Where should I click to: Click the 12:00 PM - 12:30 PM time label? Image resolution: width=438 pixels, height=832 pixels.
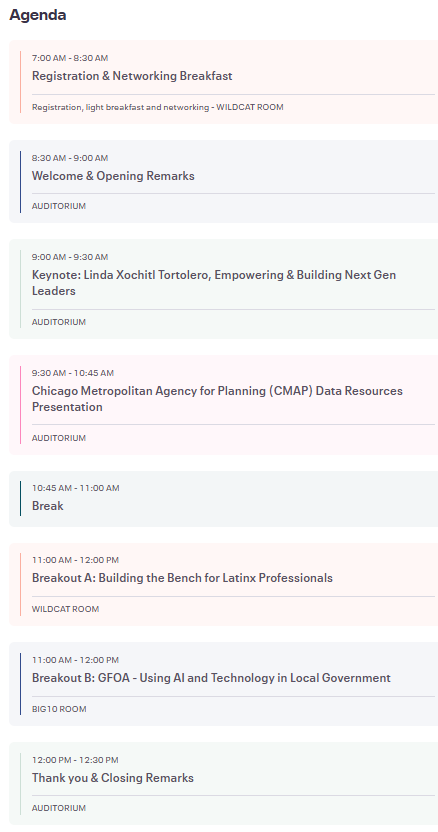click(75, 760)
